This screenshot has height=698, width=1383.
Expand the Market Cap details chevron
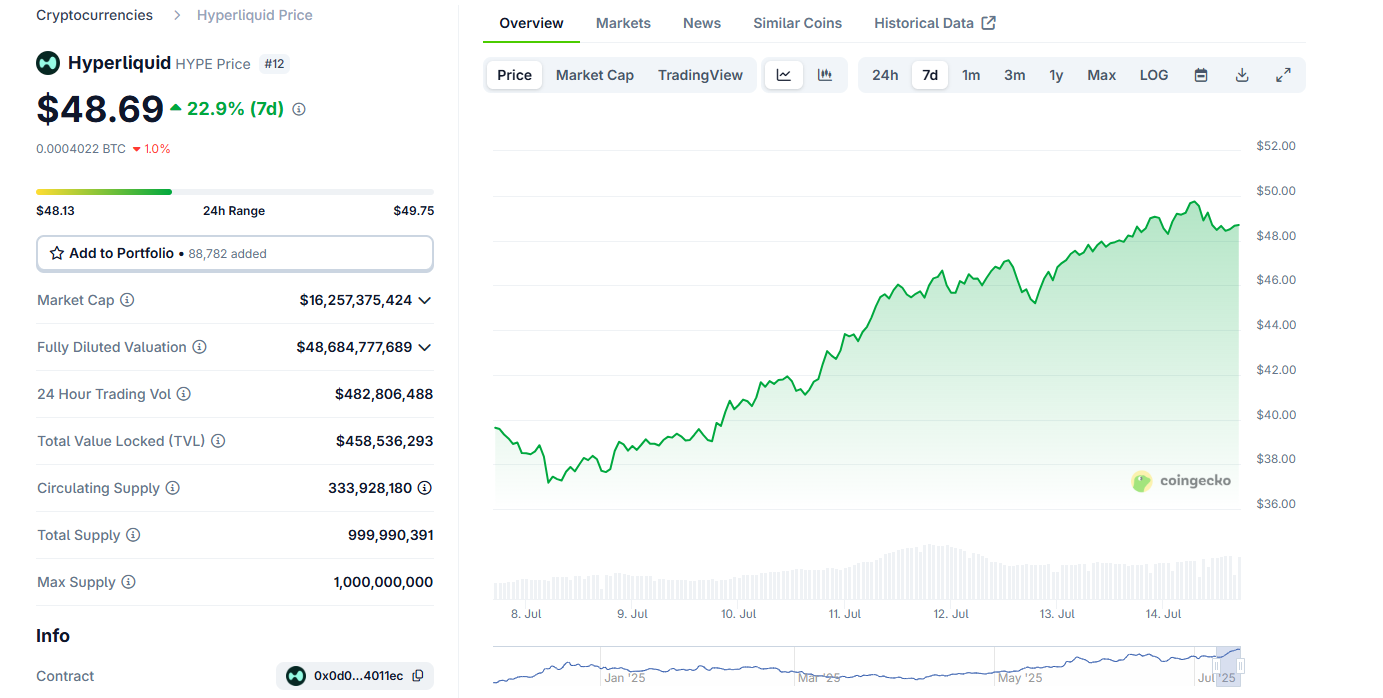click(425, 300)
